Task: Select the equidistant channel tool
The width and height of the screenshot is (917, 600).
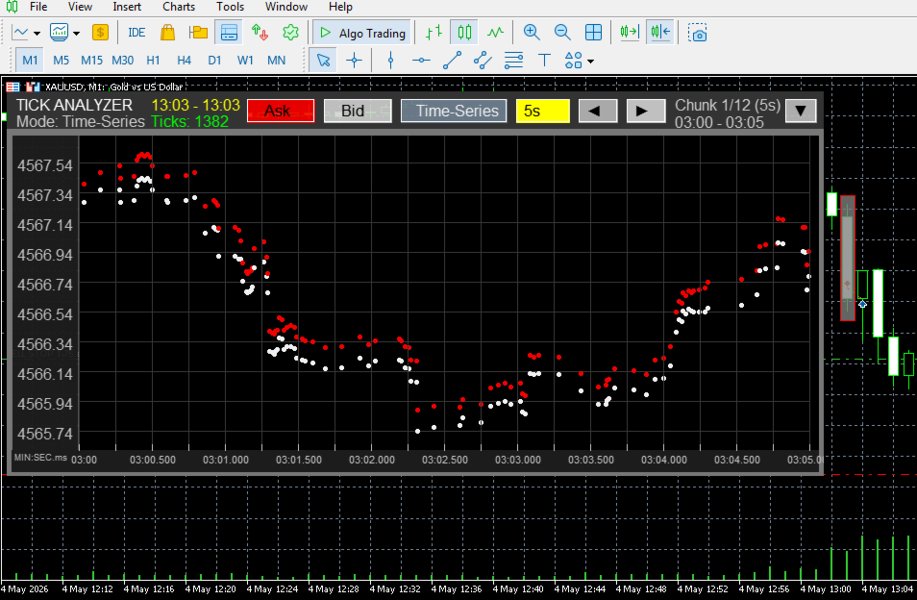Action: tap(482, 60)
